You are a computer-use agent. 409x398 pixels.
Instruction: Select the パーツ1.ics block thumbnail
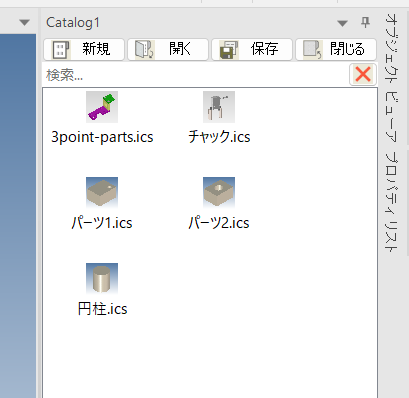(102, 193)
